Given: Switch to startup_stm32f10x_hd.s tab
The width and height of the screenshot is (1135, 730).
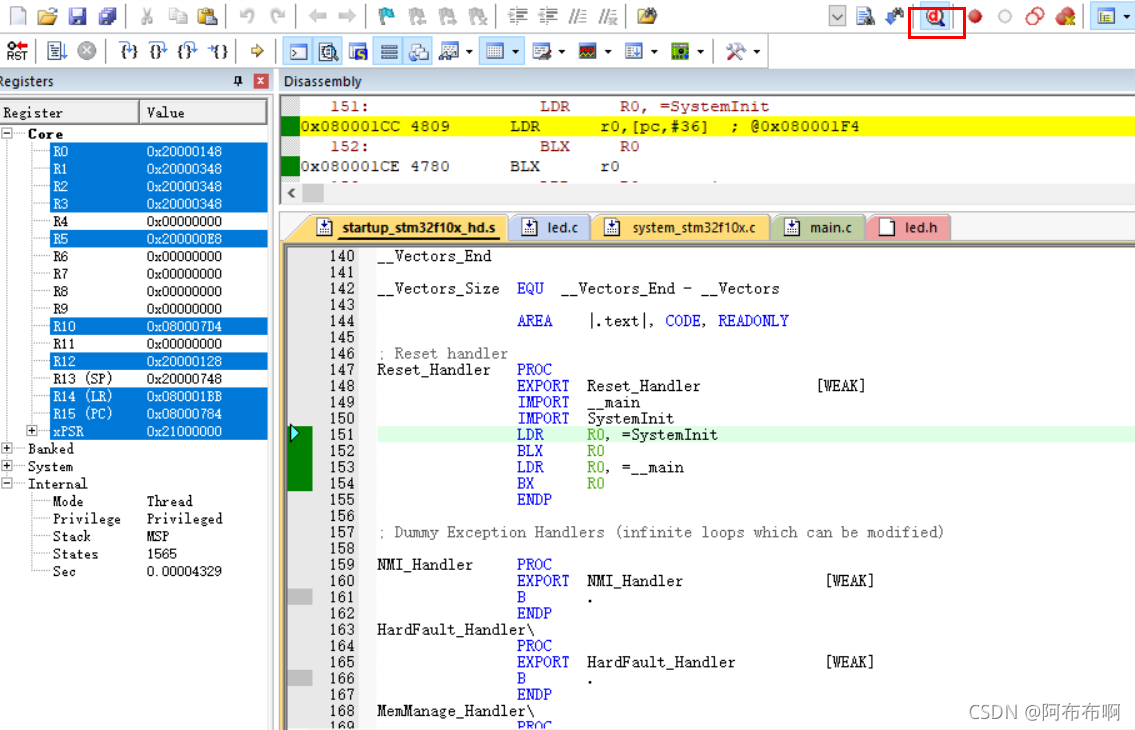Looking at the screenshot, I should coord(407,227).
